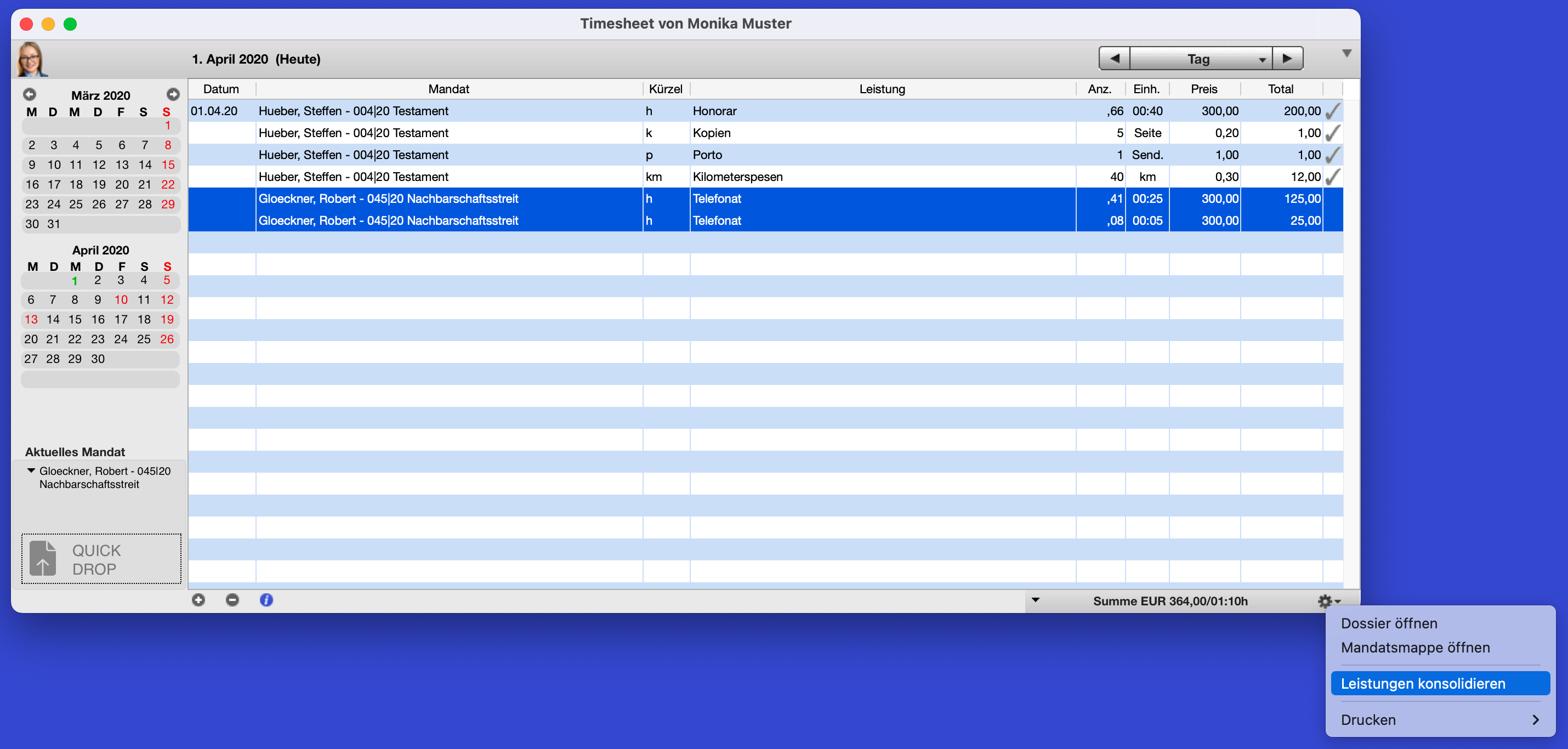1568x749 pixels.
Task: Toggle checkmark on the Kilometerspesen row
Action: (x=1332, y=177)
